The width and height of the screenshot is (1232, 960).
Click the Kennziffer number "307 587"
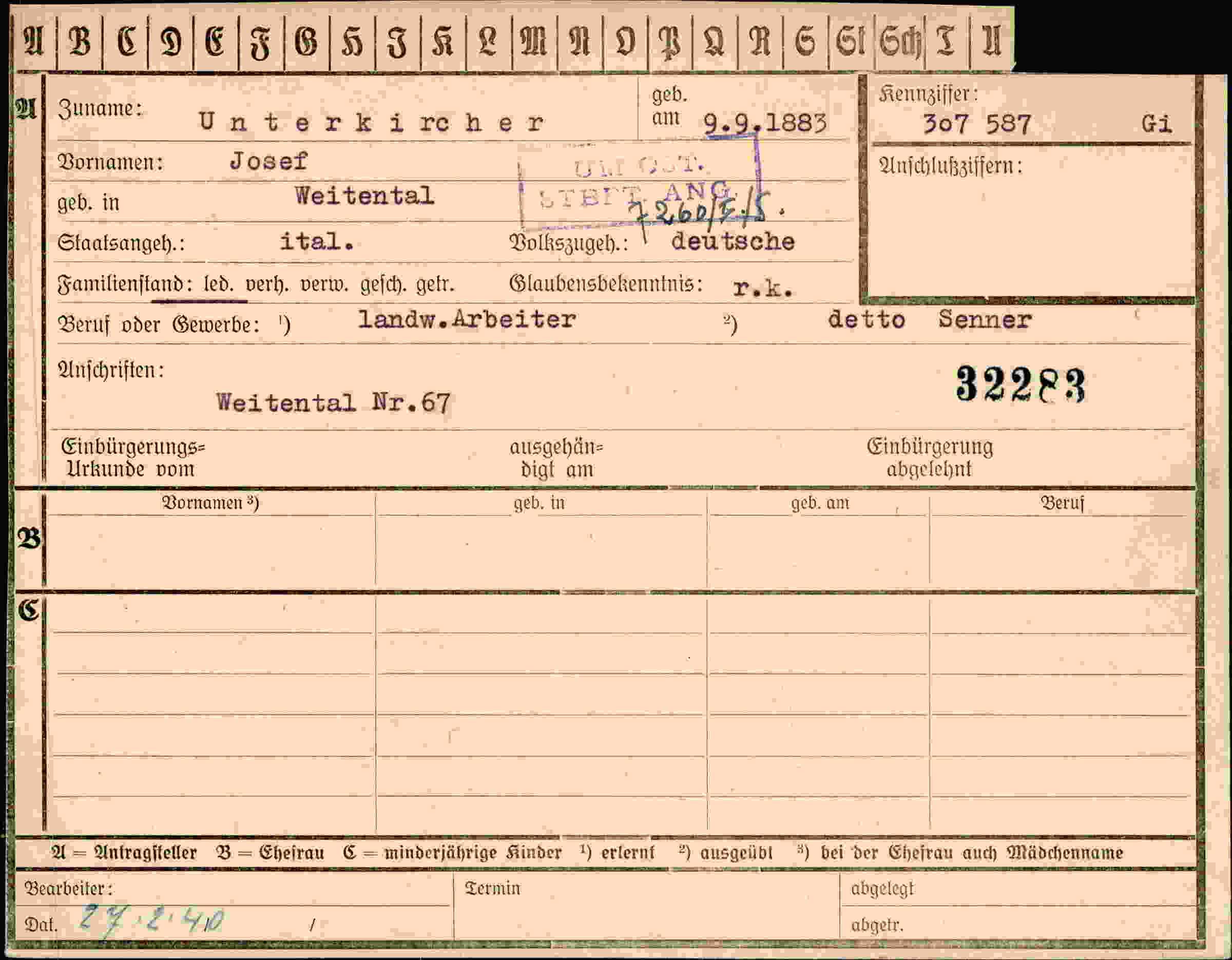pos(977,124)
